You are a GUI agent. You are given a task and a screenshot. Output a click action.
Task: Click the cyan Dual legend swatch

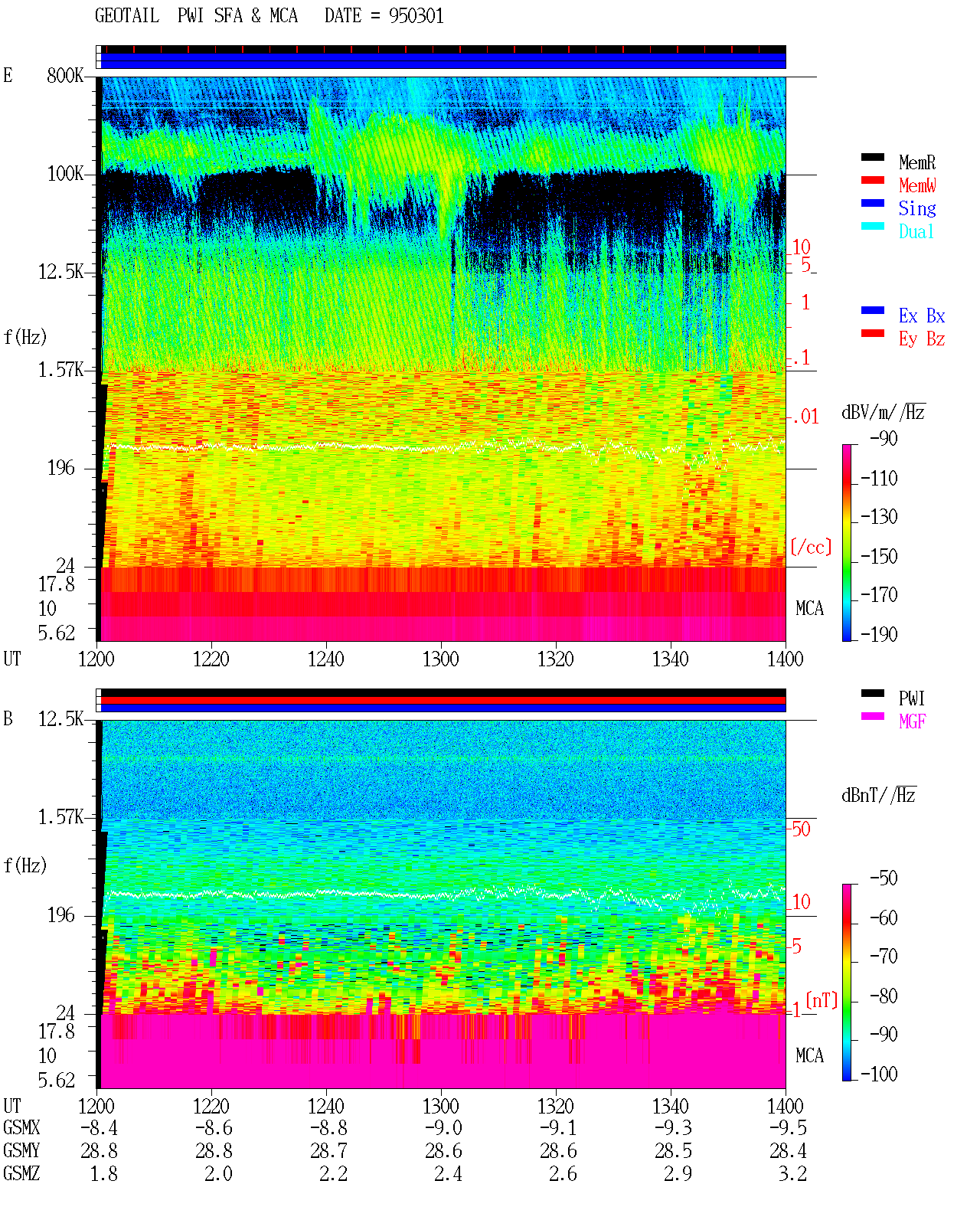[873, 227]
